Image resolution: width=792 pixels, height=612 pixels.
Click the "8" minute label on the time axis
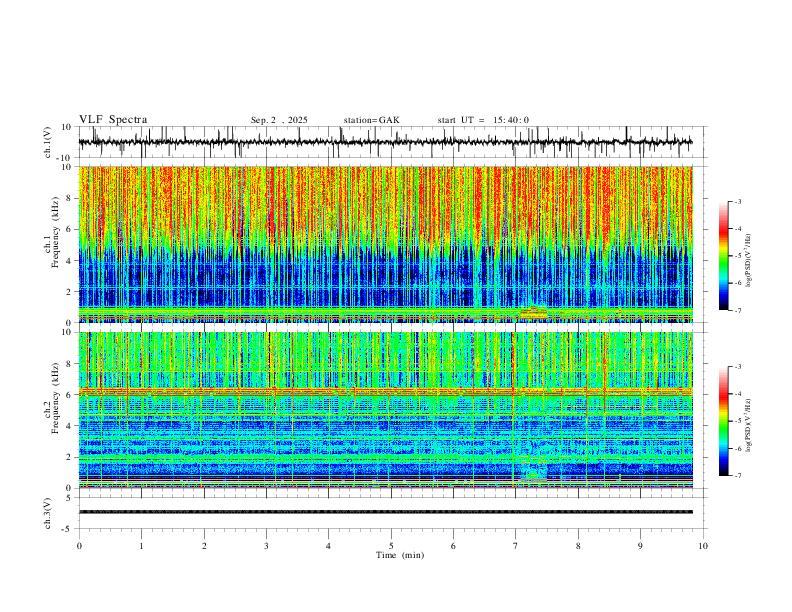tap(578, 546)
